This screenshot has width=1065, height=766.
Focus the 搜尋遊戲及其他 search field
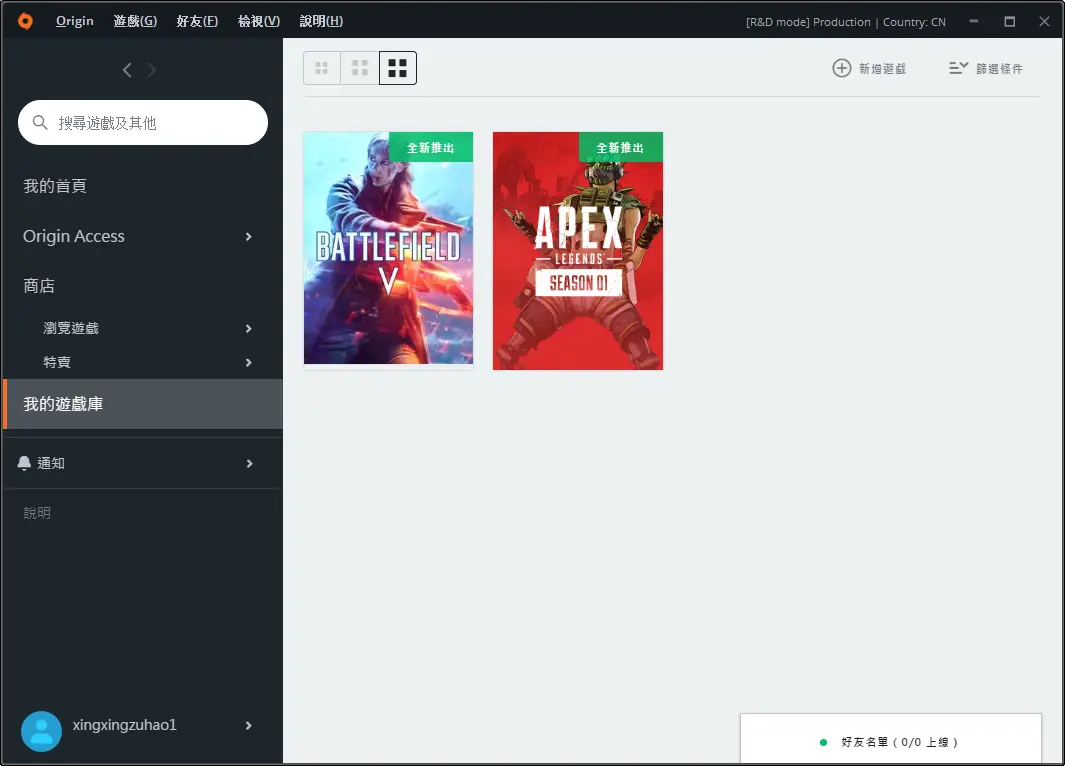[x=143, y=122]
